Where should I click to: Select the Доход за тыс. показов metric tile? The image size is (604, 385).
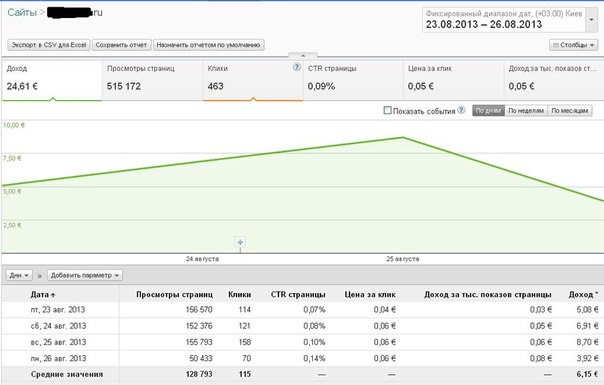click(x=554, y=80)
